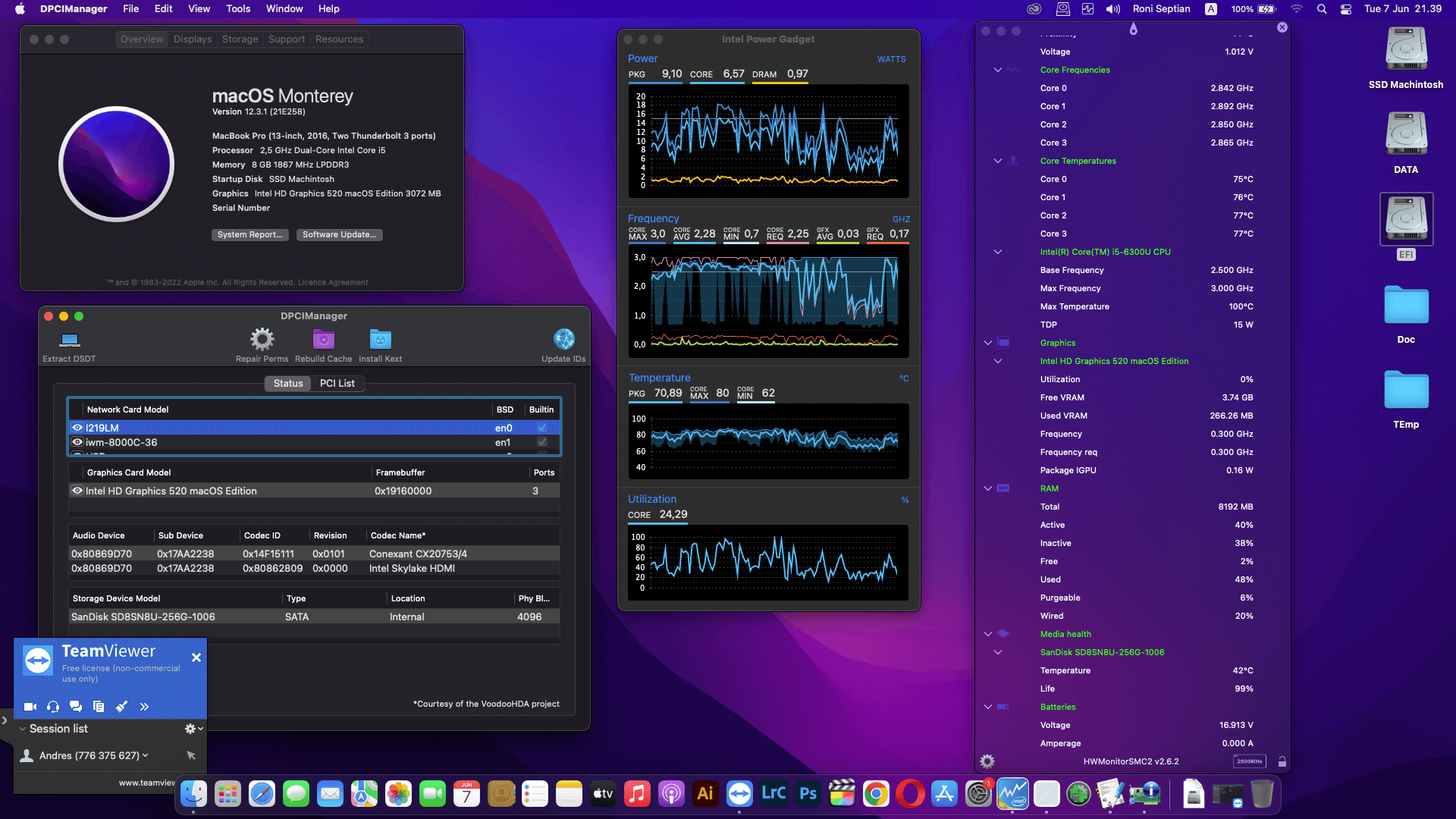1456x819 pixels.
Task: Start TeamViewer video call icon
Action: click(30, 707)
